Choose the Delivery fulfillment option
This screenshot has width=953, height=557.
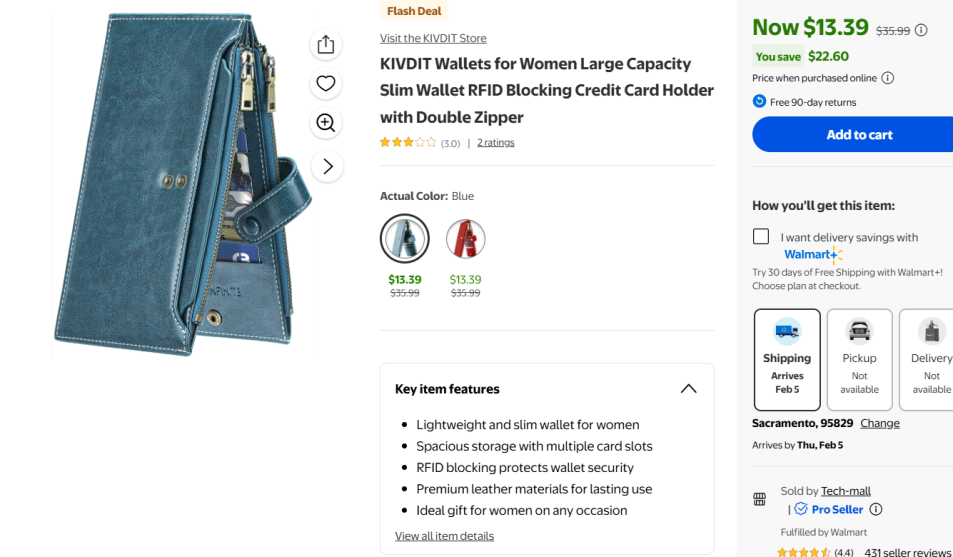(930, 359)
